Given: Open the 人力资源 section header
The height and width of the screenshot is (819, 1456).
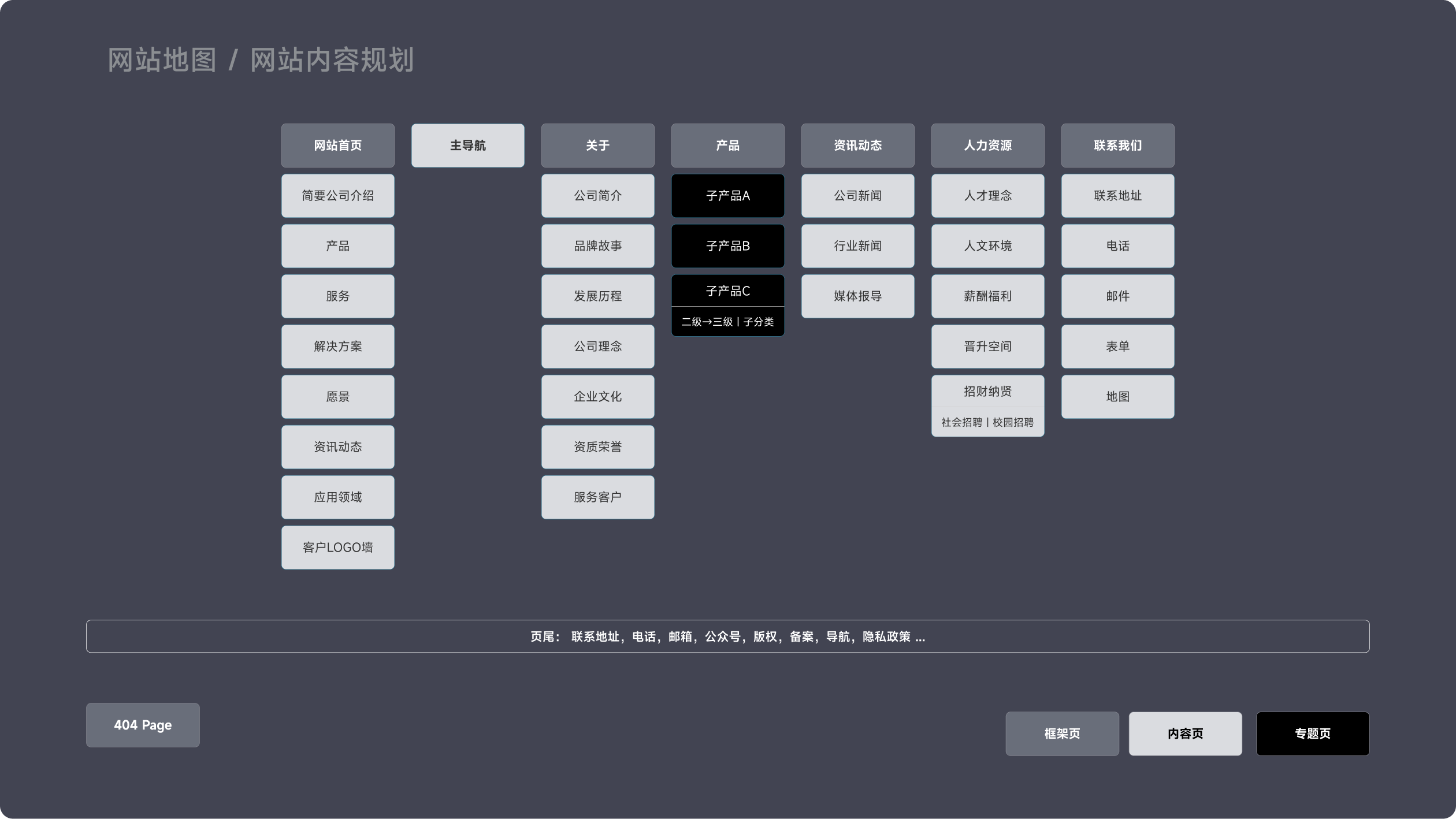Looking at the screenshot, I should pos(987,146).
